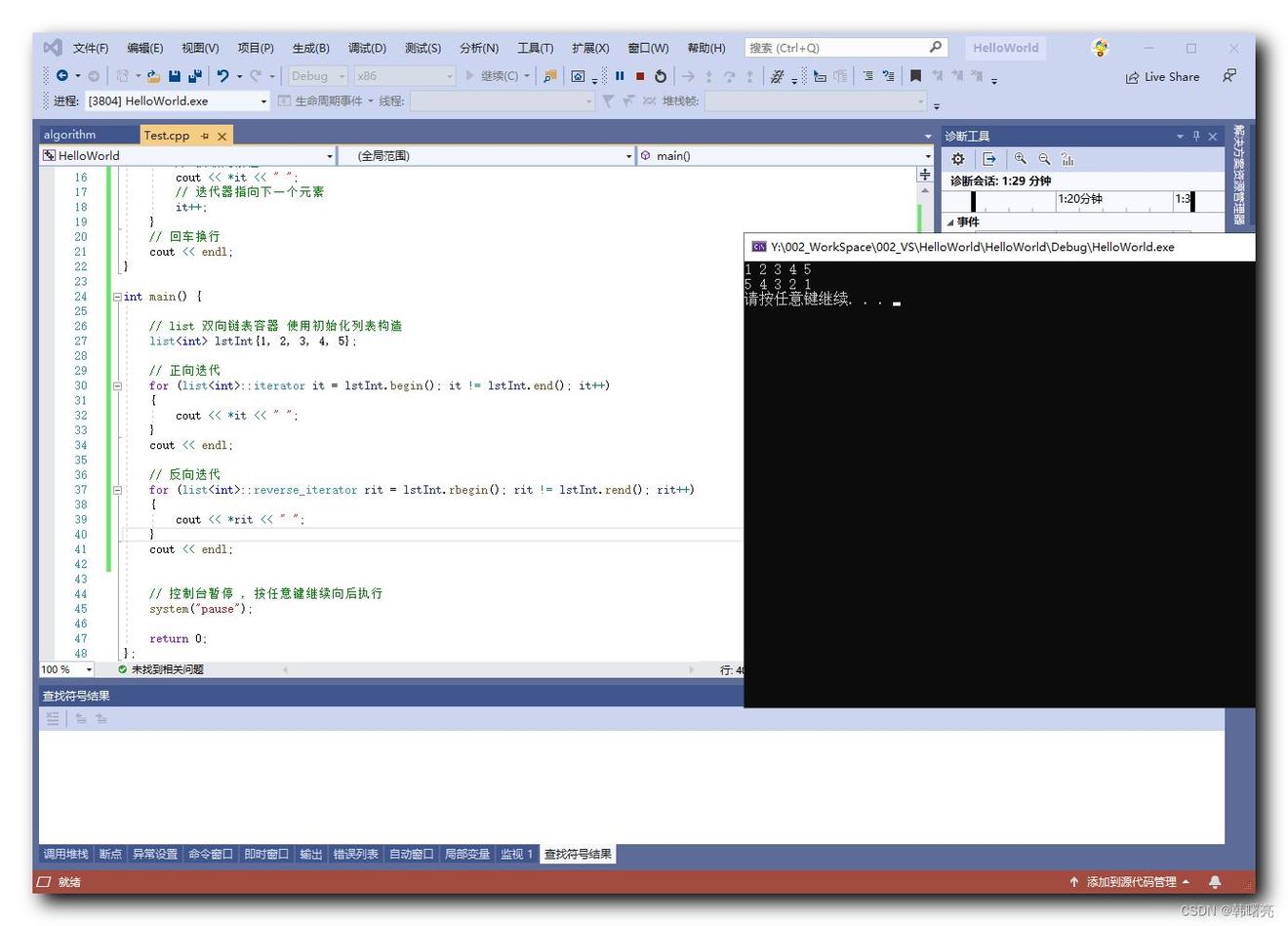Save all files with the multi-disk icon

(x=194, y=76)
